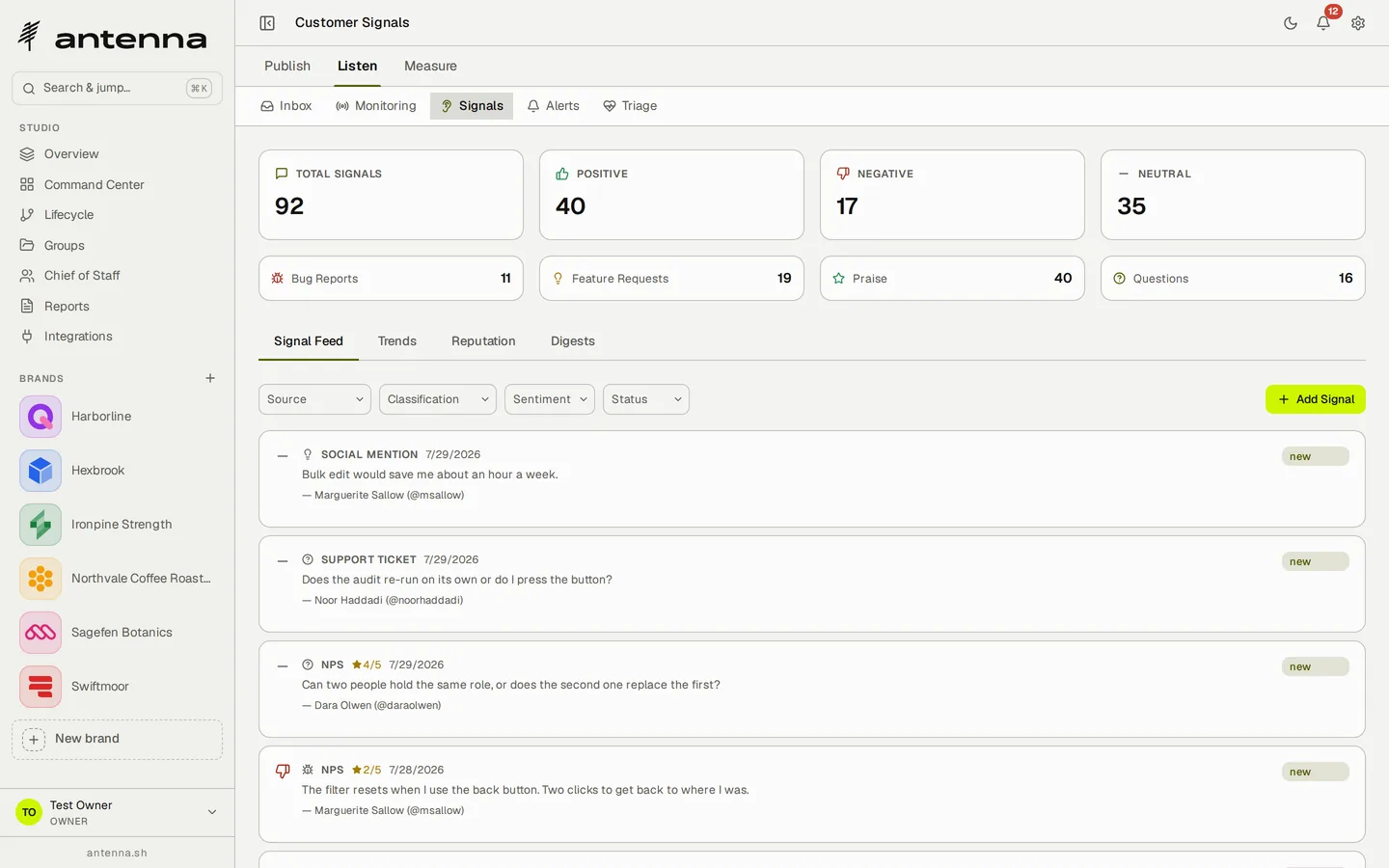Click the antenna logo

point(112,37)
